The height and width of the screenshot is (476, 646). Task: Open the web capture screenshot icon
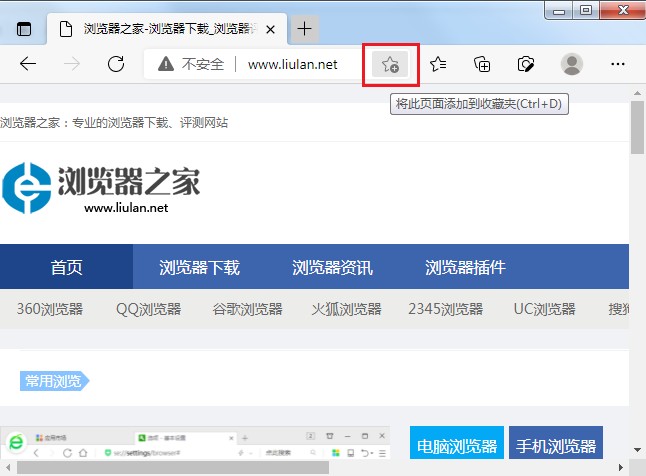526,64
